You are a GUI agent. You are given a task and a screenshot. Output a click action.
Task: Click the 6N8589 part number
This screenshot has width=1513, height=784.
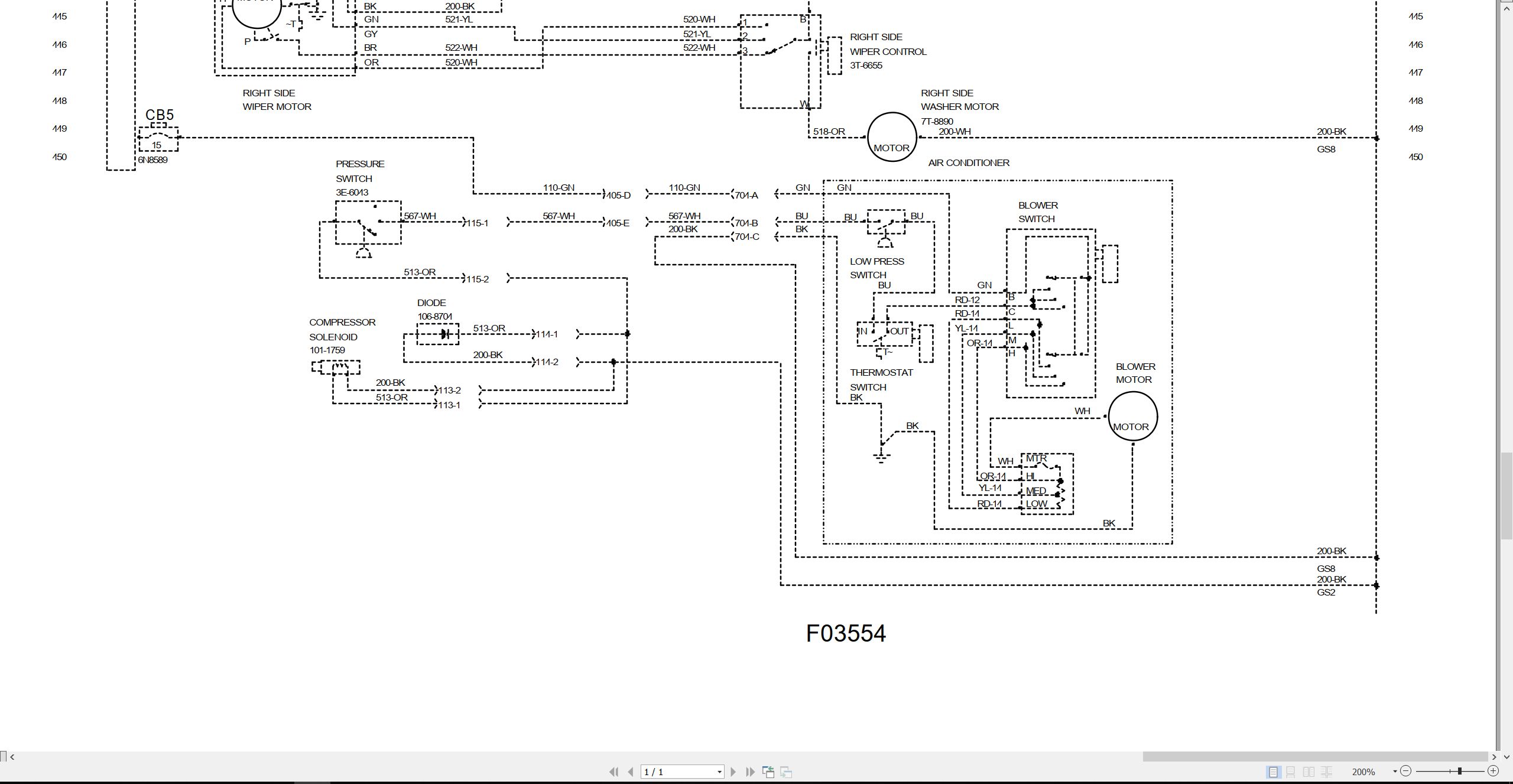(152, 160)
